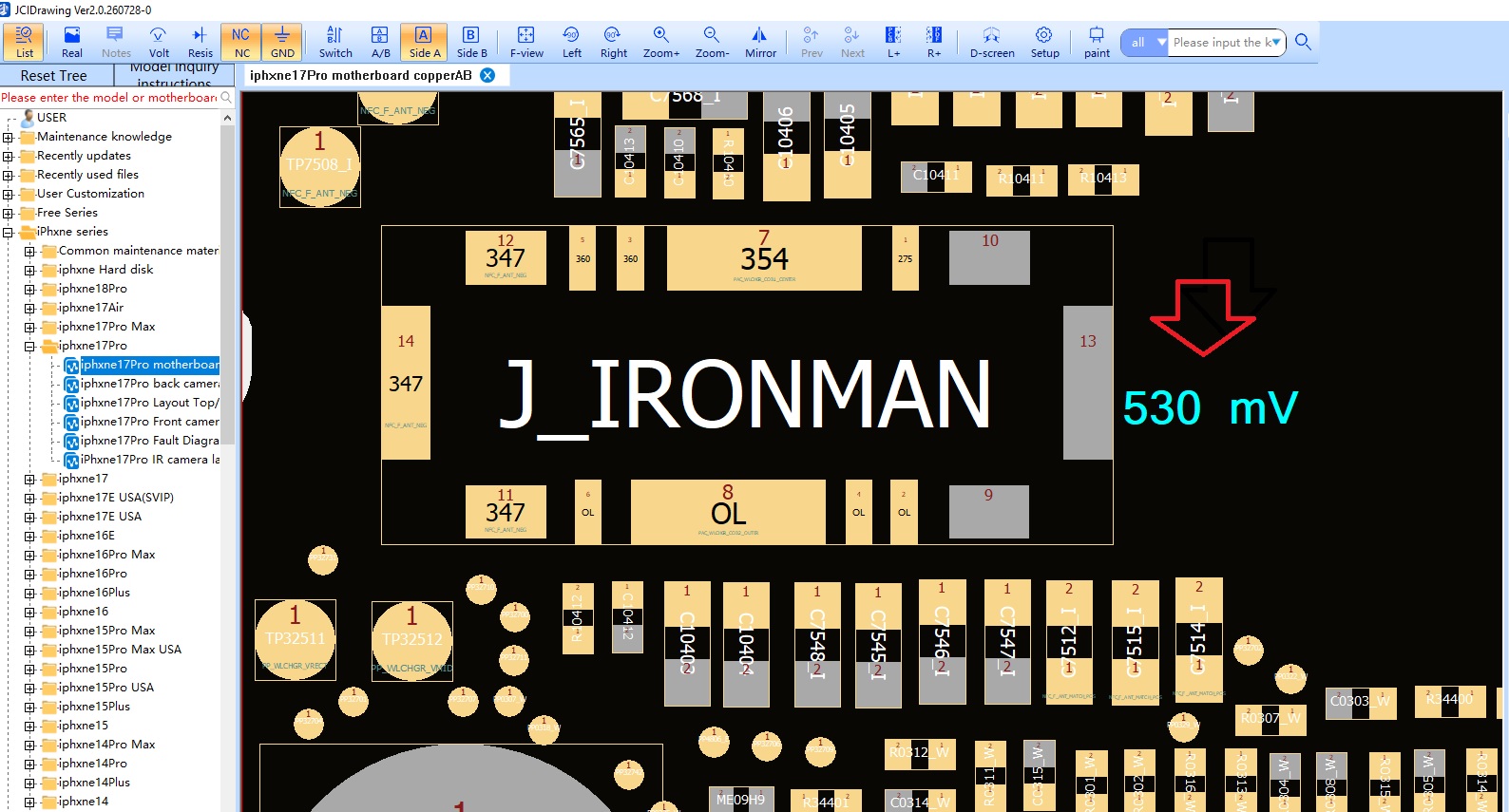Select Common maintenance materials folder
Image resolution: width=1509 pixels, height=812 pixels.
[130, 251]
